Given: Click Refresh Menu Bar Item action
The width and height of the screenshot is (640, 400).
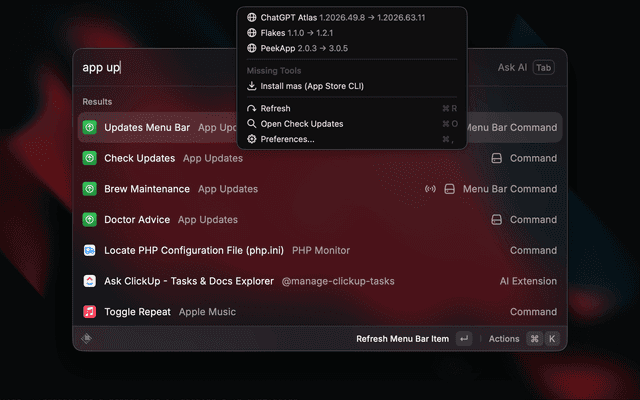Looking at the screenshot, I should click(402, 339).
